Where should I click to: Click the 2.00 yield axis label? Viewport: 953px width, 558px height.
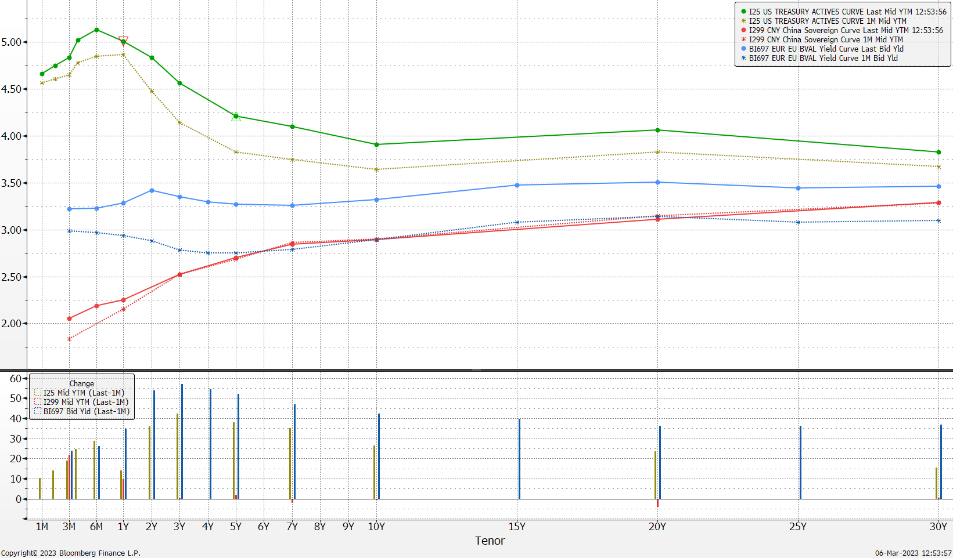pyautogui.click(x=13, y=324)
